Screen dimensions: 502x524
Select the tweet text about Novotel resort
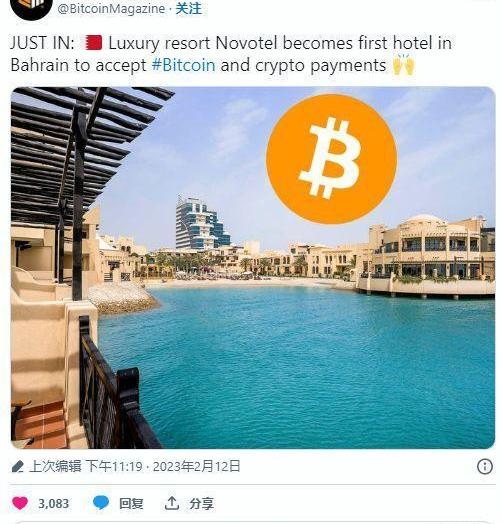[231, 54]
